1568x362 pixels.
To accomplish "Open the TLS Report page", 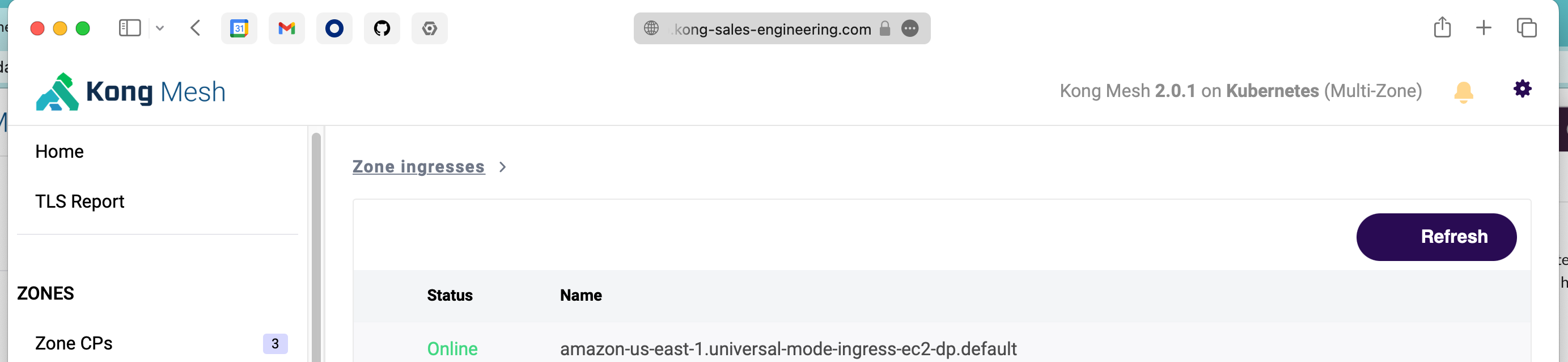I will pyautogui.click(x=80, y=201).
